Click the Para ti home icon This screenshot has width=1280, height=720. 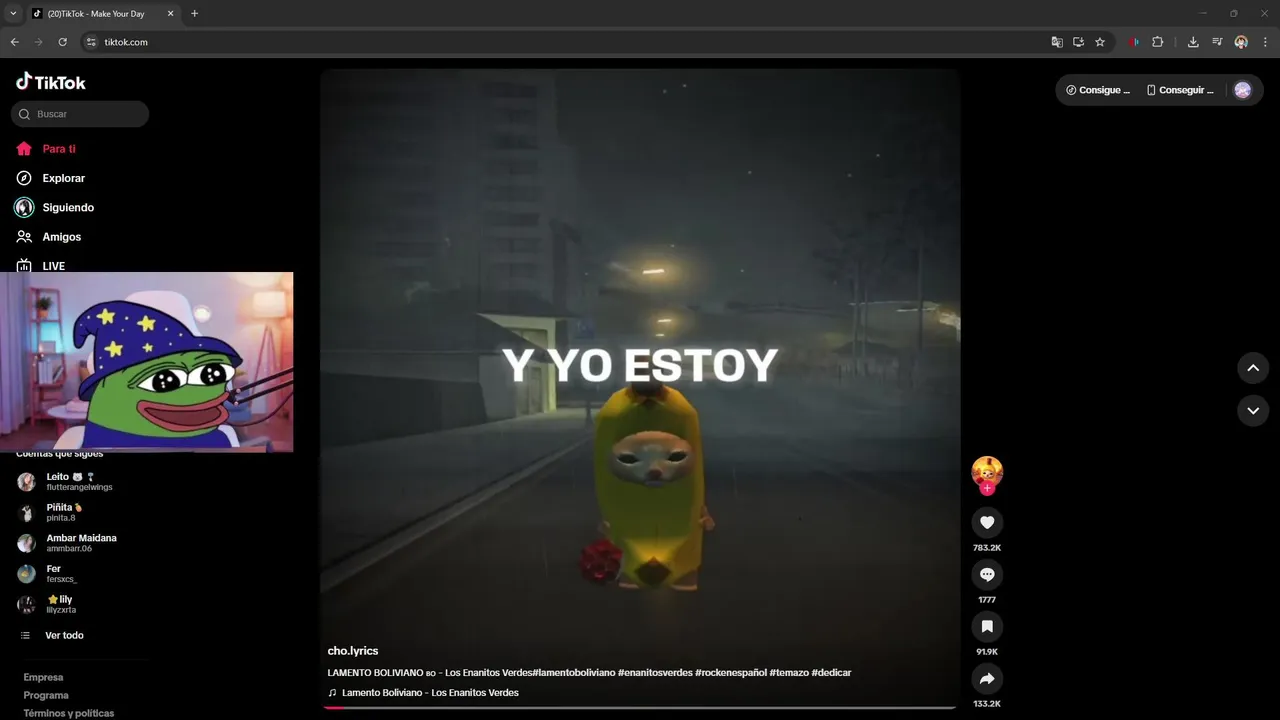(24, 149)
